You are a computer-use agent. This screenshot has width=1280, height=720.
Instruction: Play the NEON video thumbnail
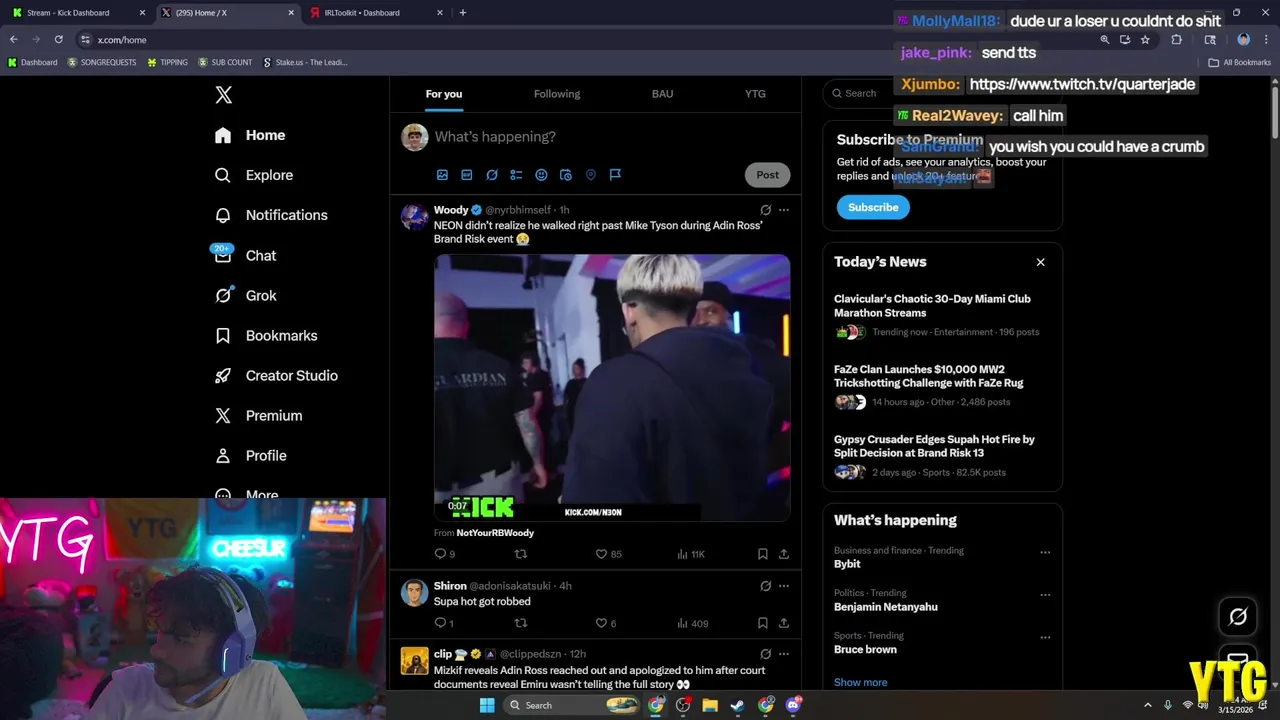tap(612, 388)
